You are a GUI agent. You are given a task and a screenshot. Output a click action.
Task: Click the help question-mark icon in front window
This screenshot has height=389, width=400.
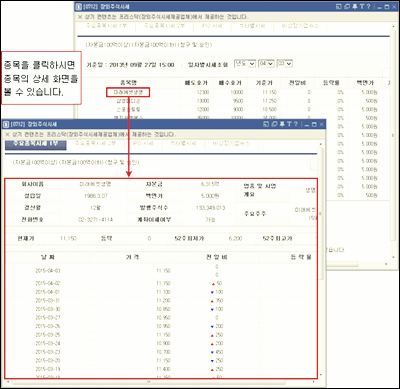[296, 124]
